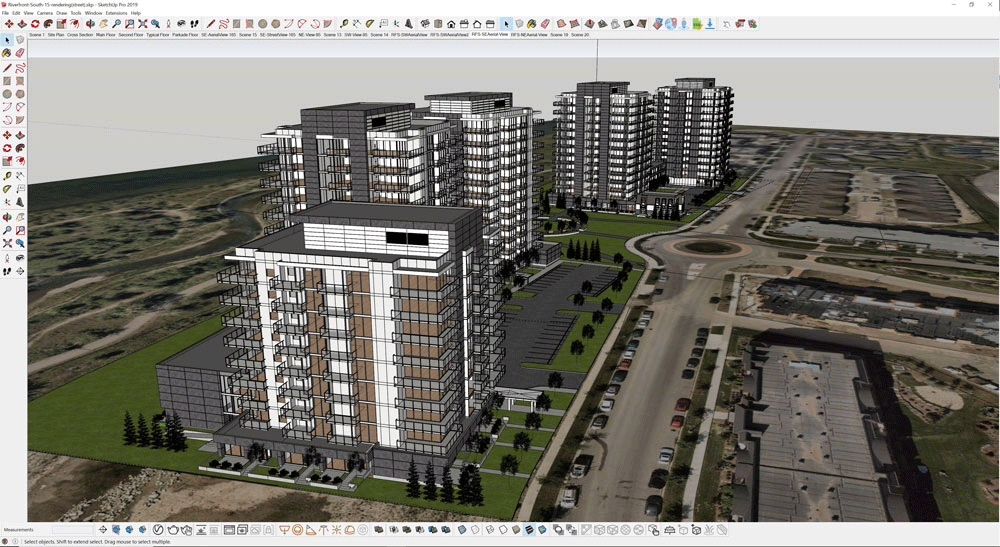Image resolution: width=1000 pixels, height=547 pixels.
Task: Open the Window menu
Action: (x=93, y=13)
